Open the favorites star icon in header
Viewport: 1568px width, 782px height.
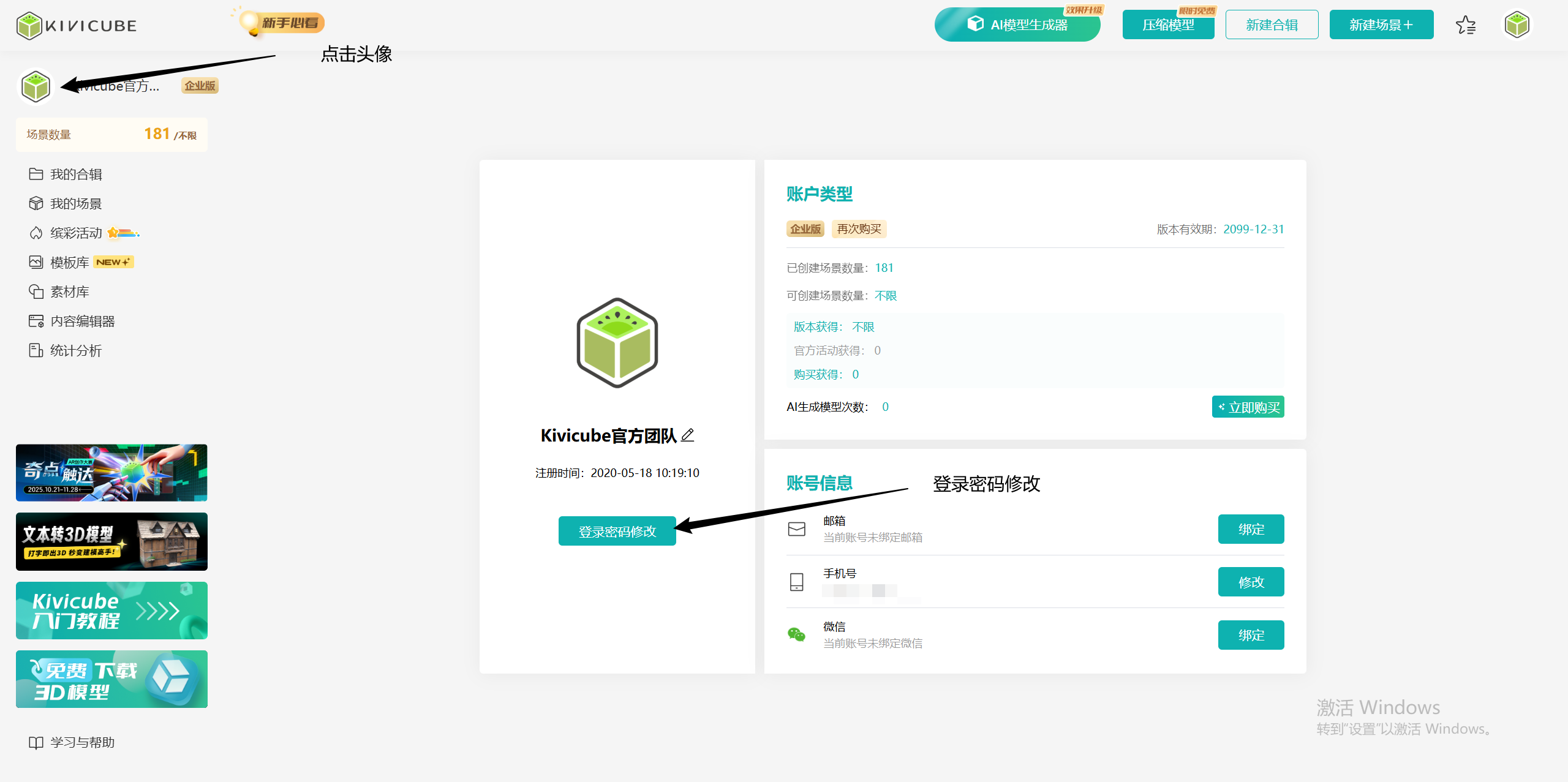tap(1466, 25)
